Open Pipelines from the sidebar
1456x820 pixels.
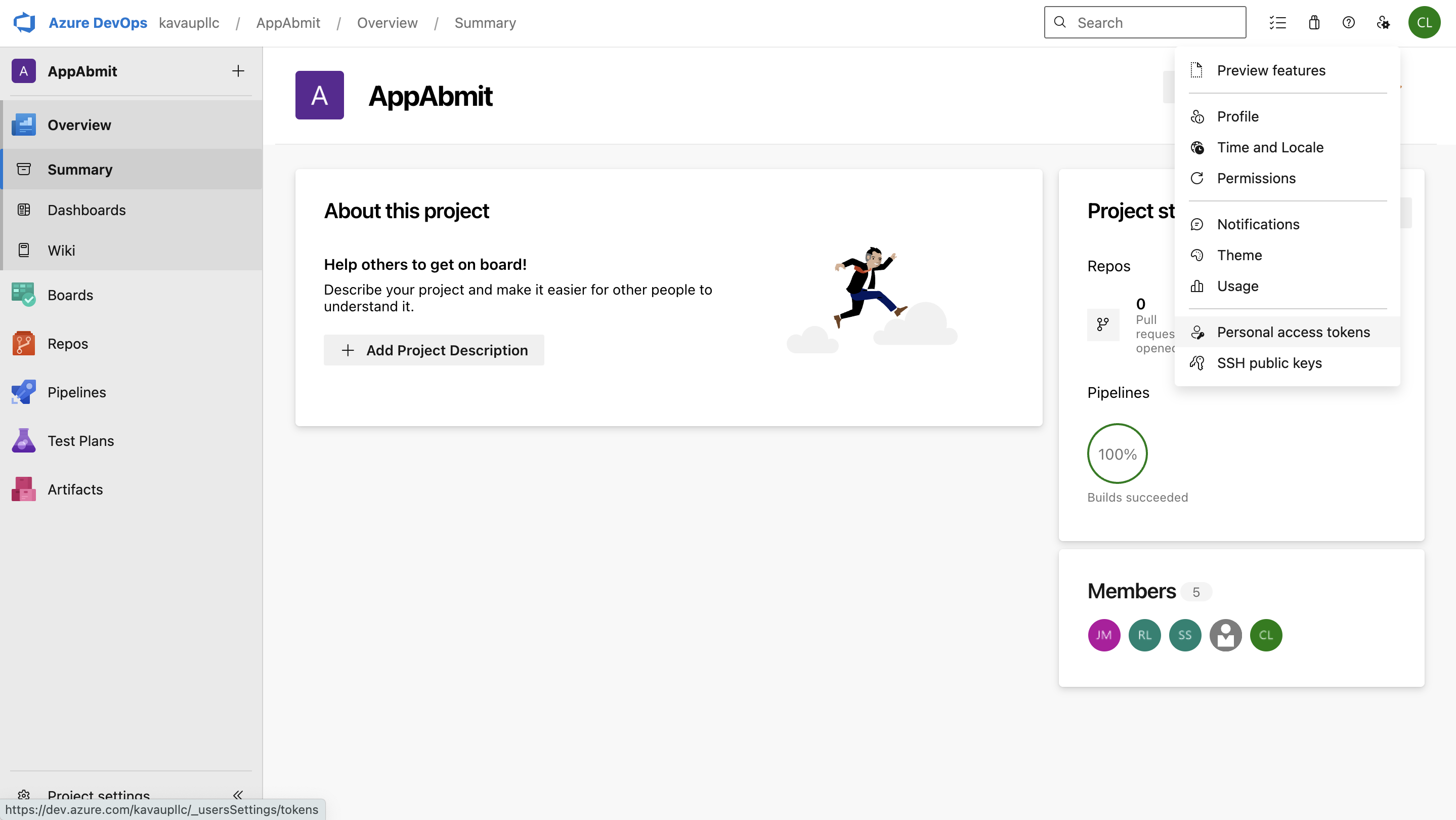coord(76,392)
